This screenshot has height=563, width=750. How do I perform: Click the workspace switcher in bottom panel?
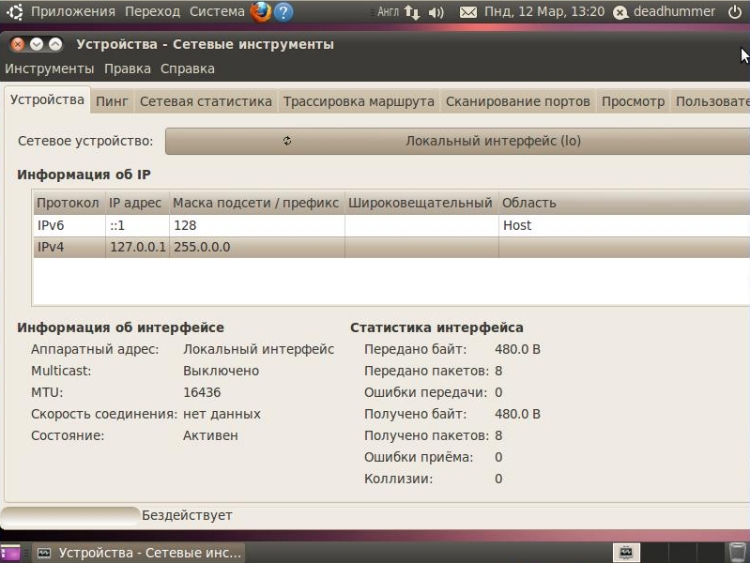[x=626, y=552]
